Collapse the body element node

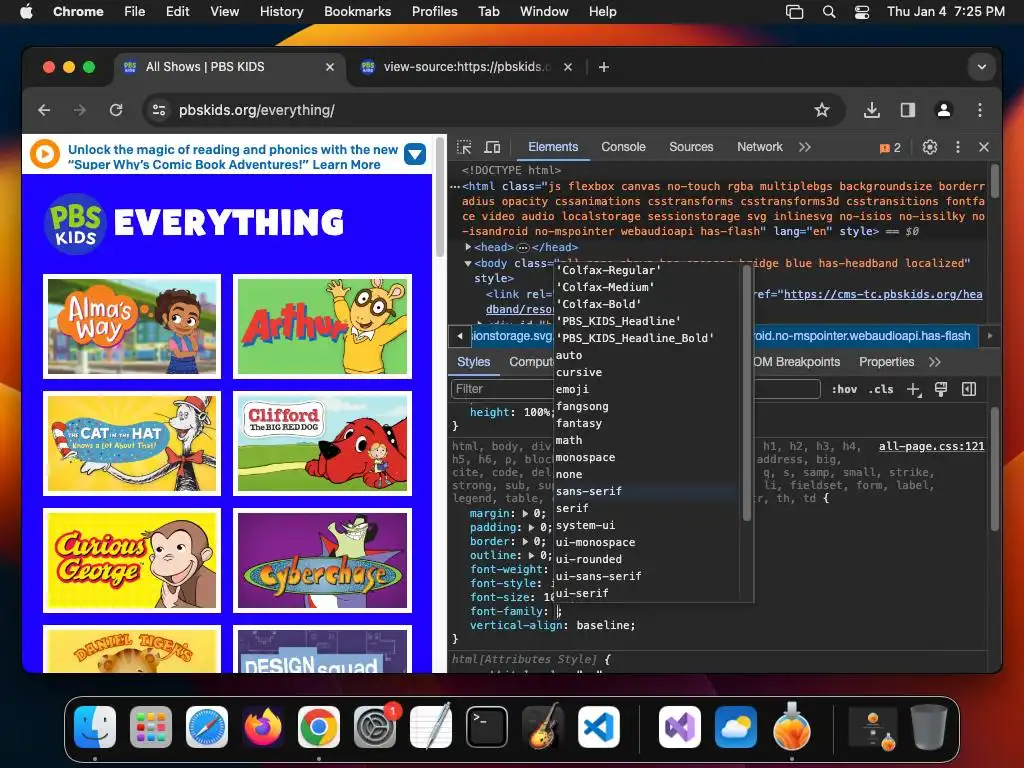tap(468, 263)
